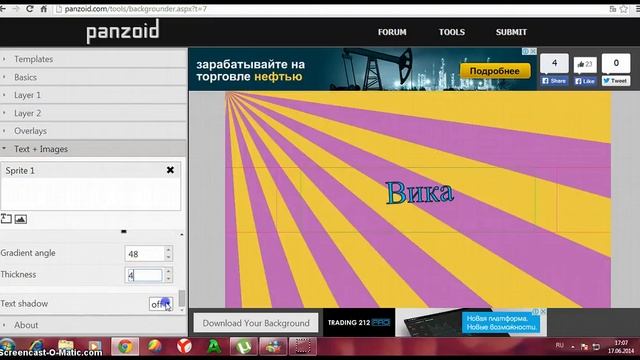Share on Facebook button

click(554, 81)
